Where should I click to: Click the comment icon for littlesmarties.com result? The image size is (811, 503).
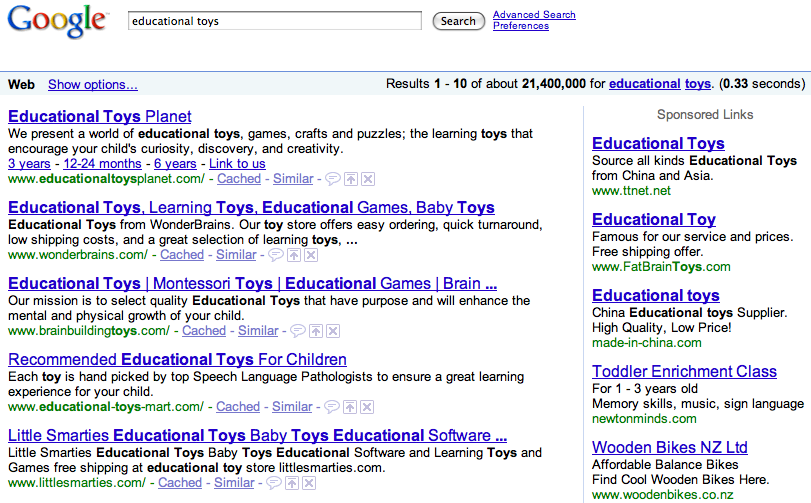pos(274,483)
